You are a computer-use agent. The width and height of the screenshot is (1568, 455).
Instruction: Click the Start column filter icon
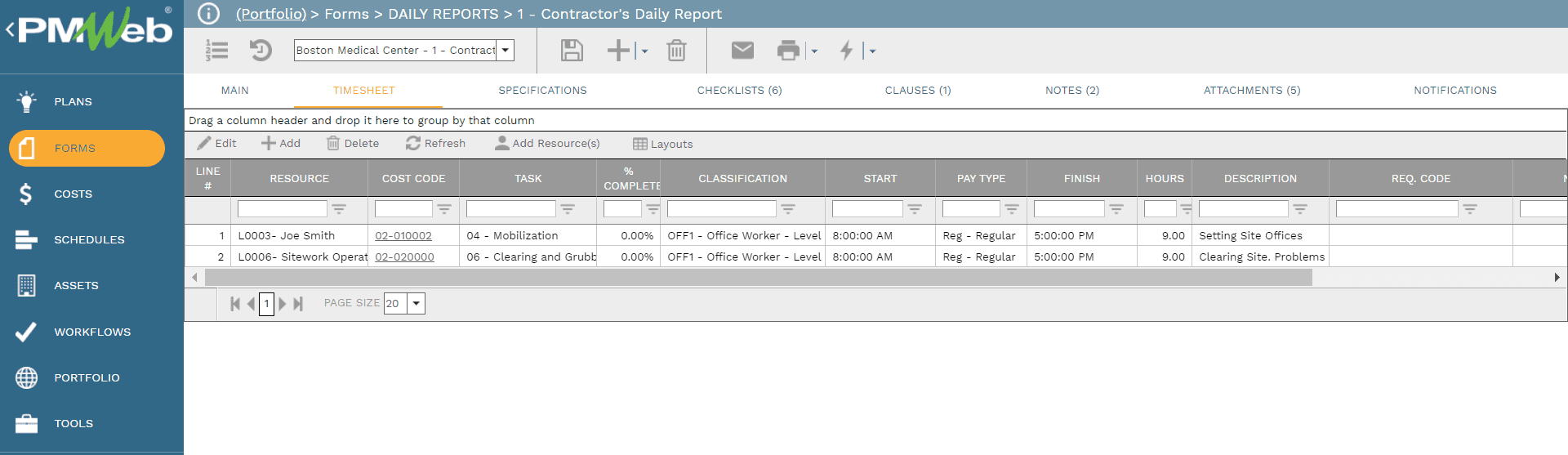pos(915,209)
